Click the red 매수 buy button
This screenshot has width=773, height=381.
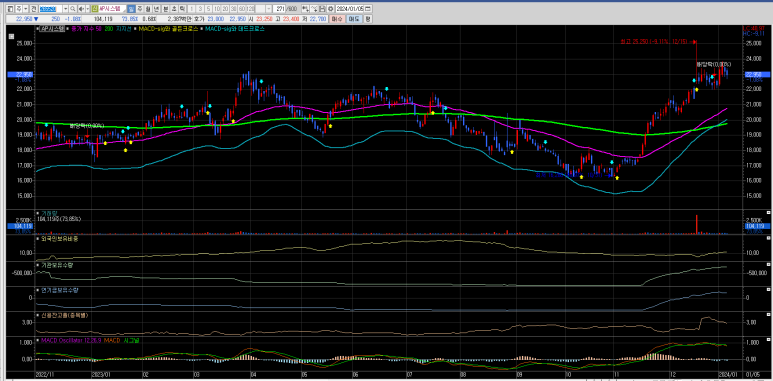pos(337,19)
